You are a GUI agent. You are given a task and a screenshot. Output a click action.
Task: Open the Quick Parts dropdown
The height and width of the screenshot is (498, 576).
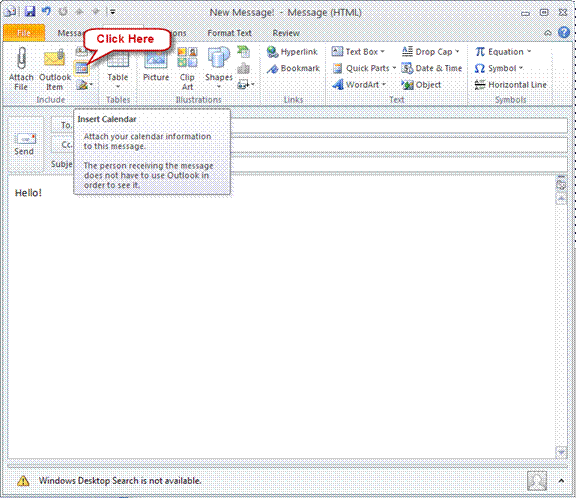tap(364, 68)
